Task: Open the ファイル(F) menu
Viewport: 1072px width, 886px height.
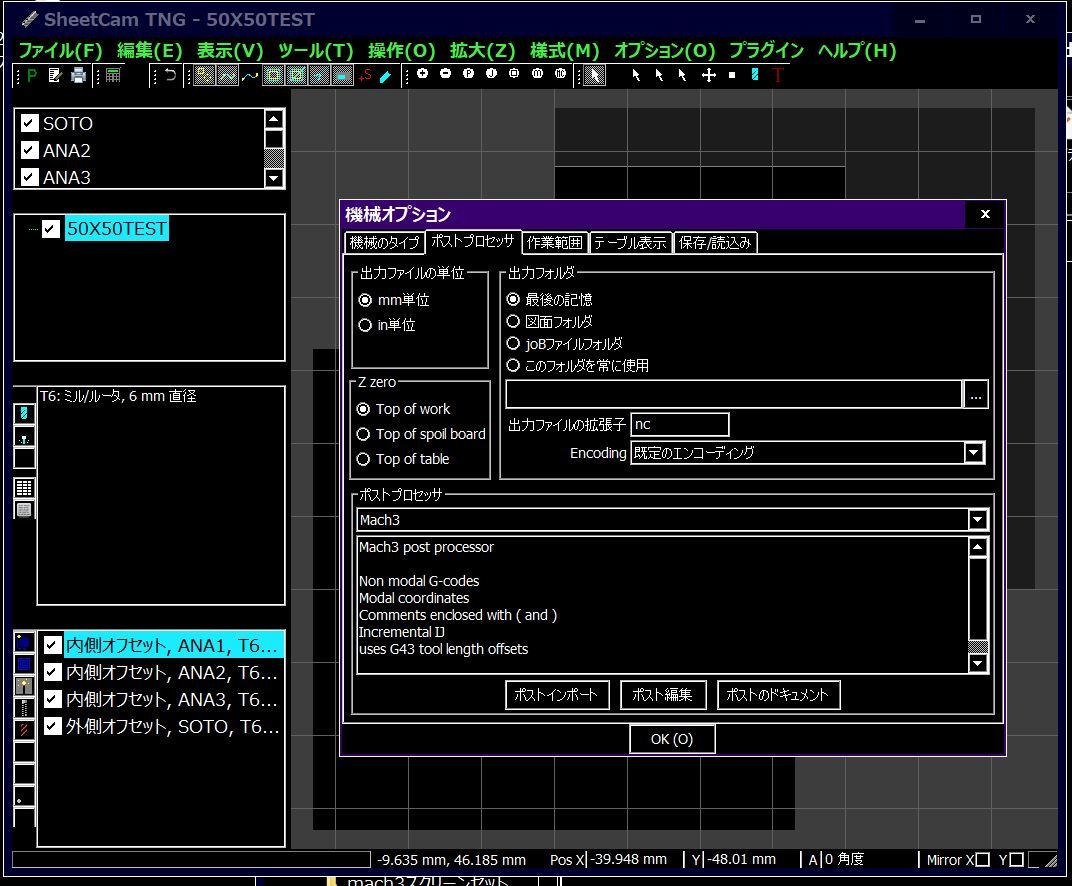Action: pos(60,51)
